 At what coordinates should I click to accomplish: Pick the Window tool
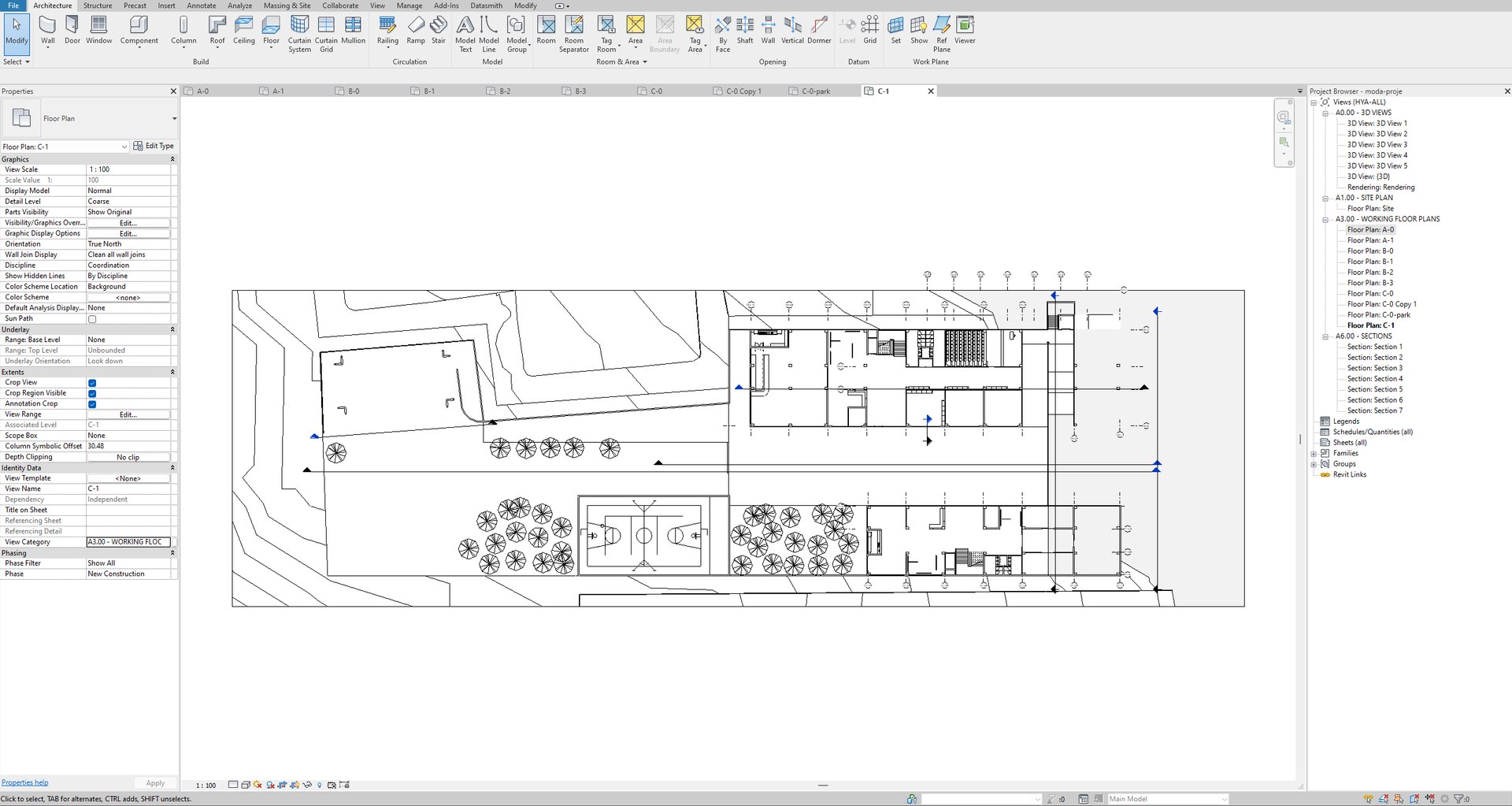[98, 30]
